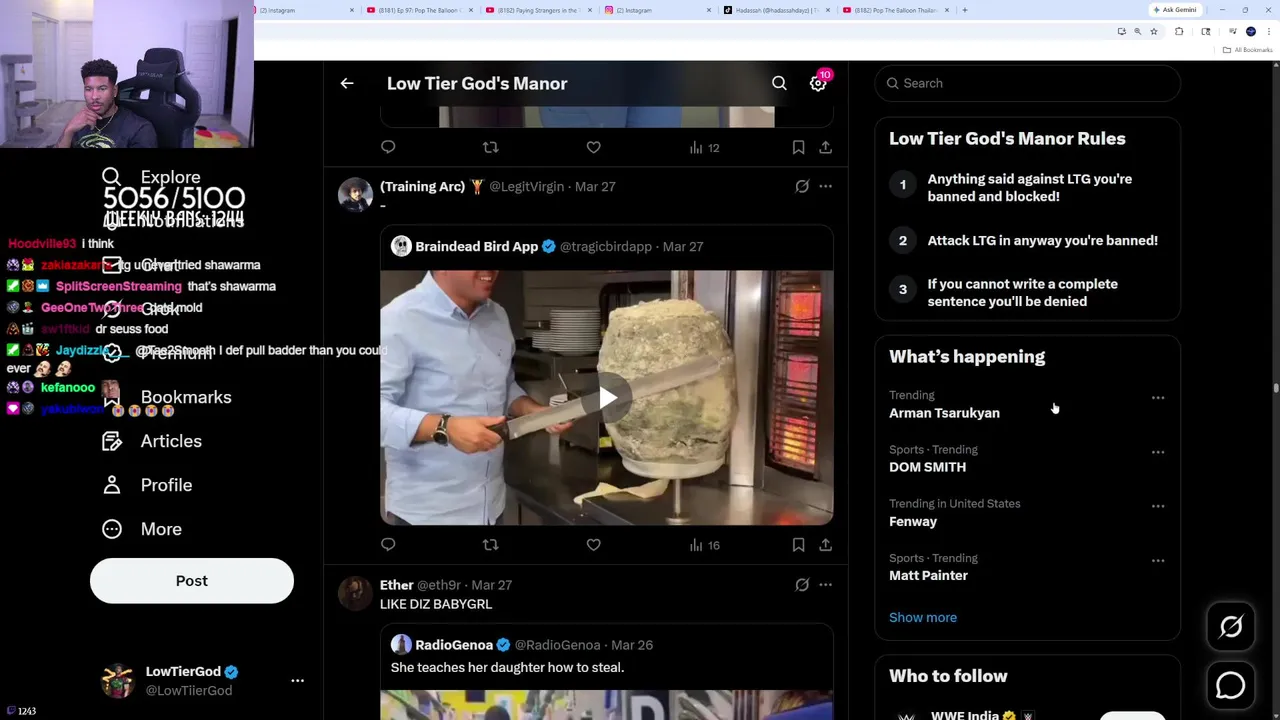The image size is (1280, 720).
Task: Go back using the arrow beside Low Tier God's Manor
Action: tap(347, 84)
